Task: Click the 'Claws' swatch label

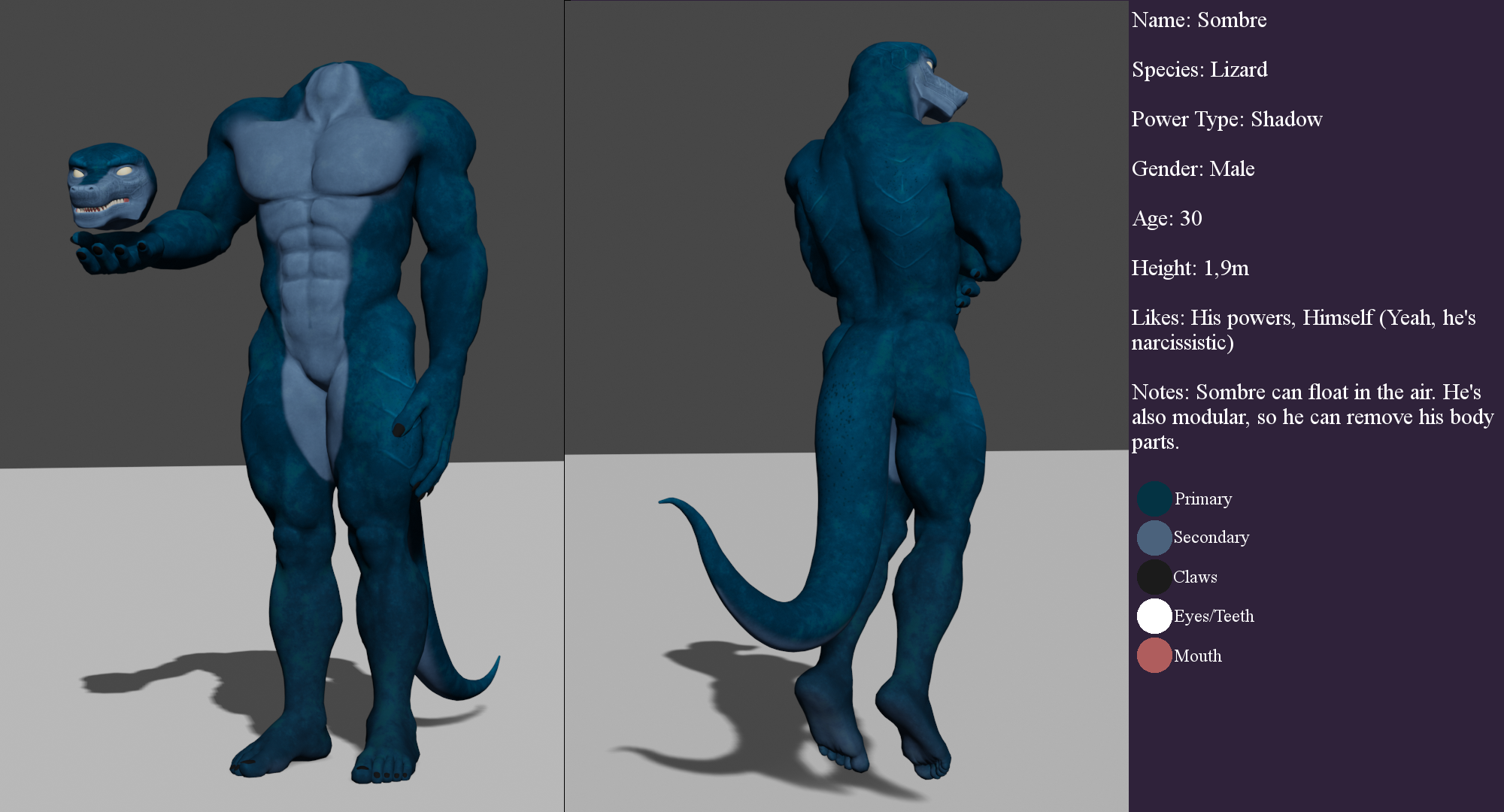Action: pyautogui.click(x=1195, y=577)
